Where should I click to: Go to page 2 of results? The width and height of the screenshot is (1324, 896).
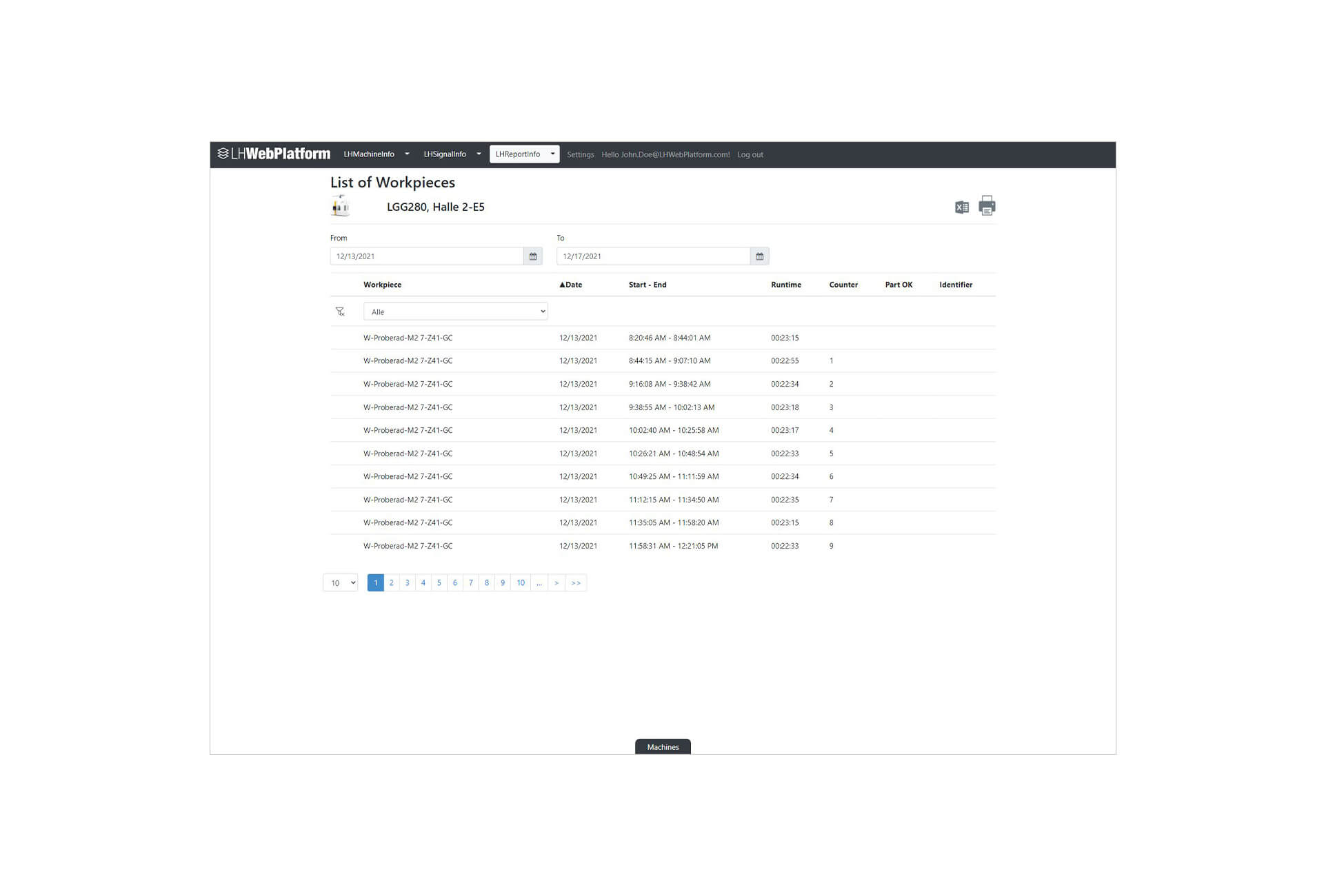(391, 583)
